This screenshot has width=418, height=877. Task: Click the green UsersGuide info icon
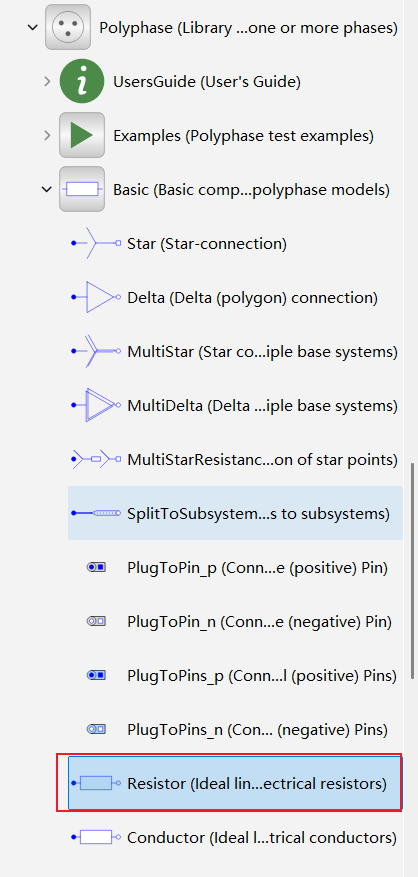[x=82, y=82]
